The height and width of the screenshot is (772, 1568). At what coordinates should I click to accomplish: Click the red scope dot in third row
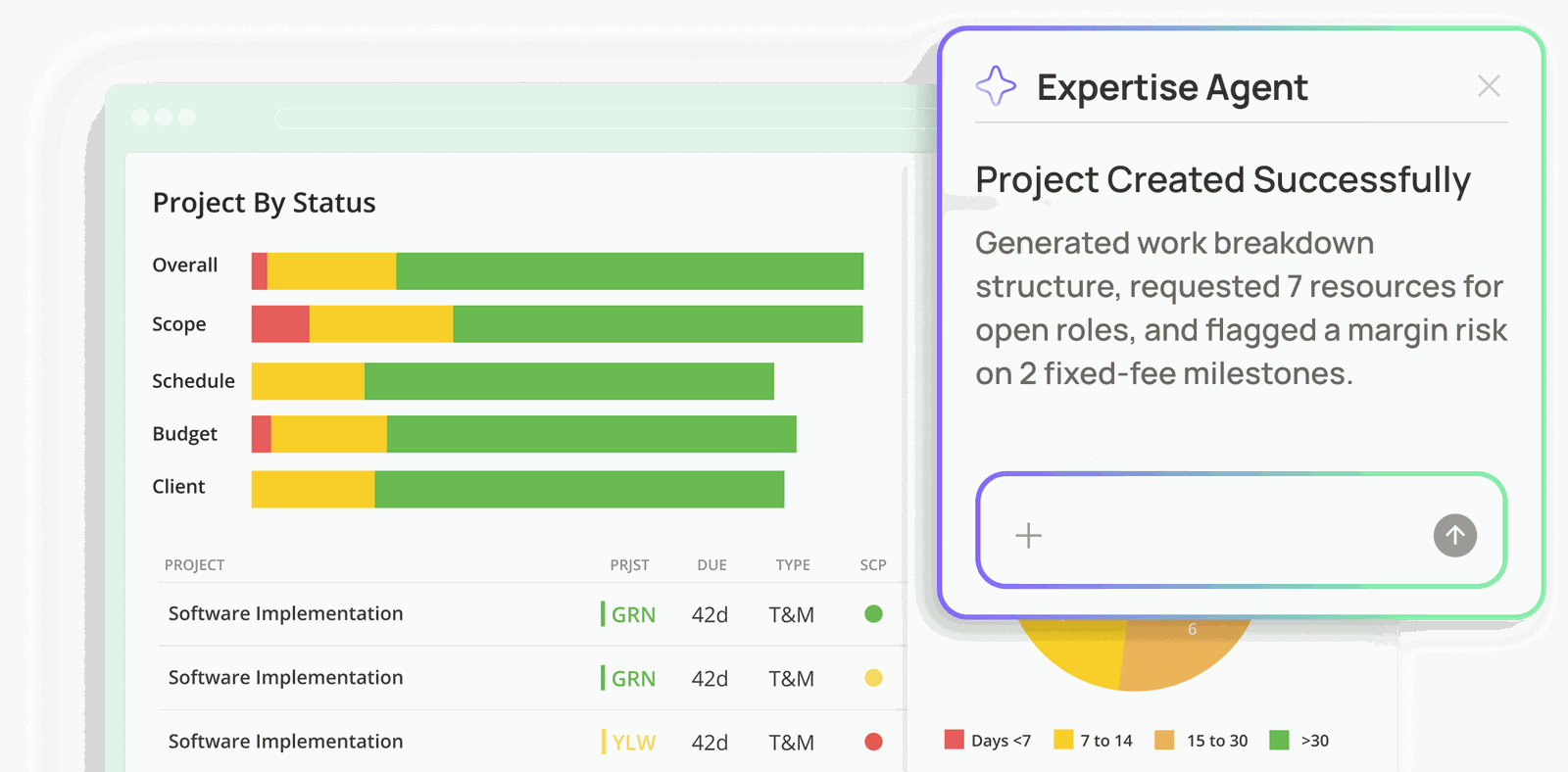[x=873, y=742]
